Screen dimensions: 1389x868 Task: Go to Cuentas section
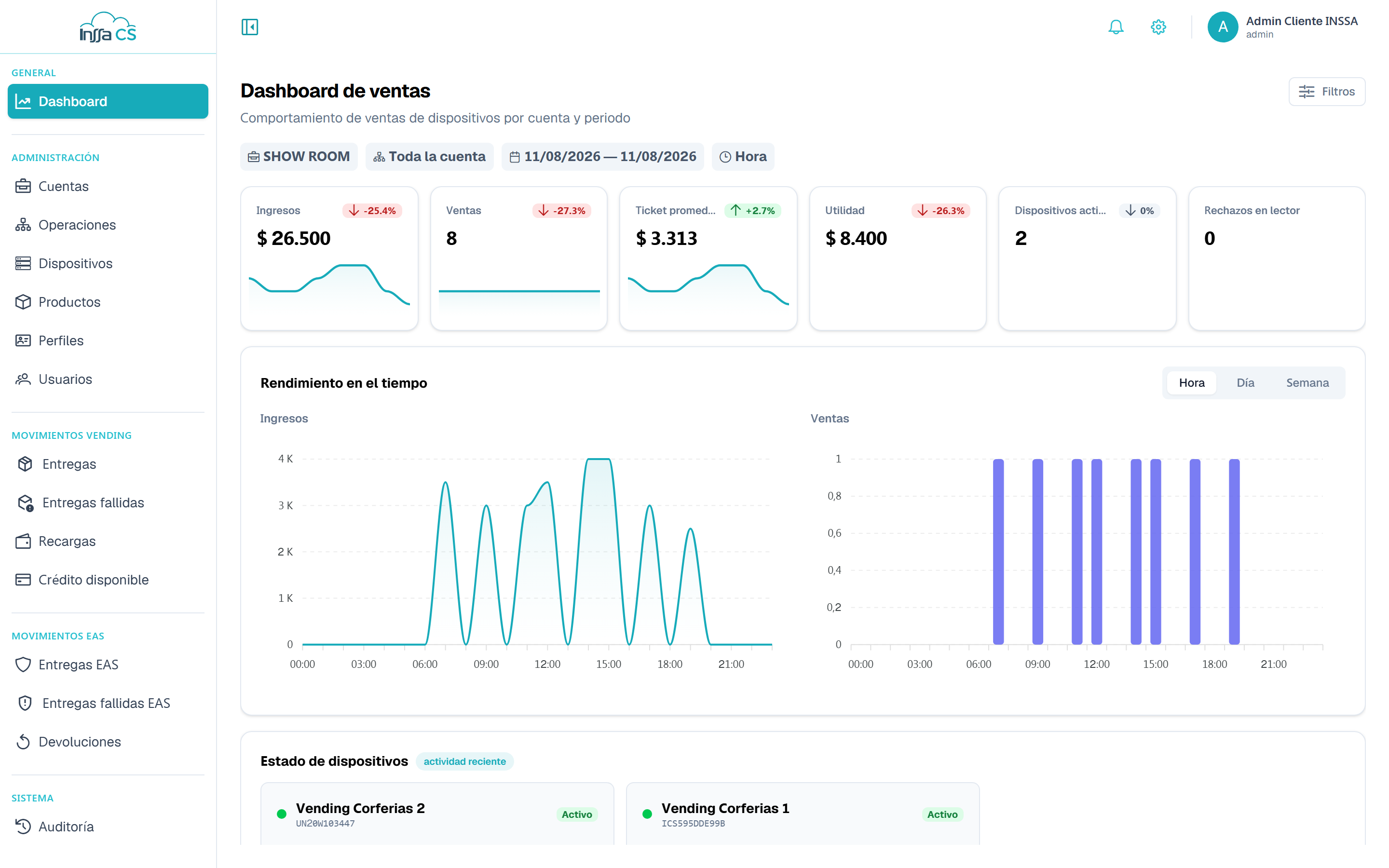tap(108, 187)
